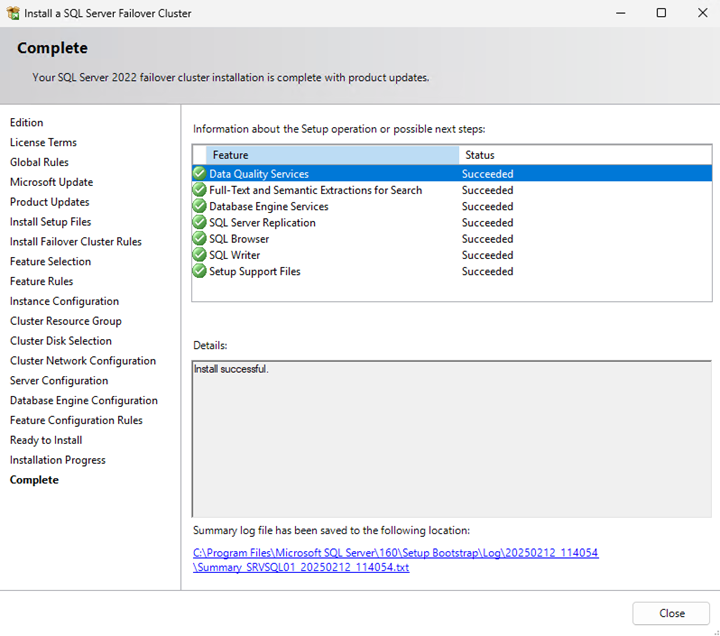This screenshot has width=720, height=636.
Task: Click the bold Complete step in the sidebar
Action: [x=34, y=480]
